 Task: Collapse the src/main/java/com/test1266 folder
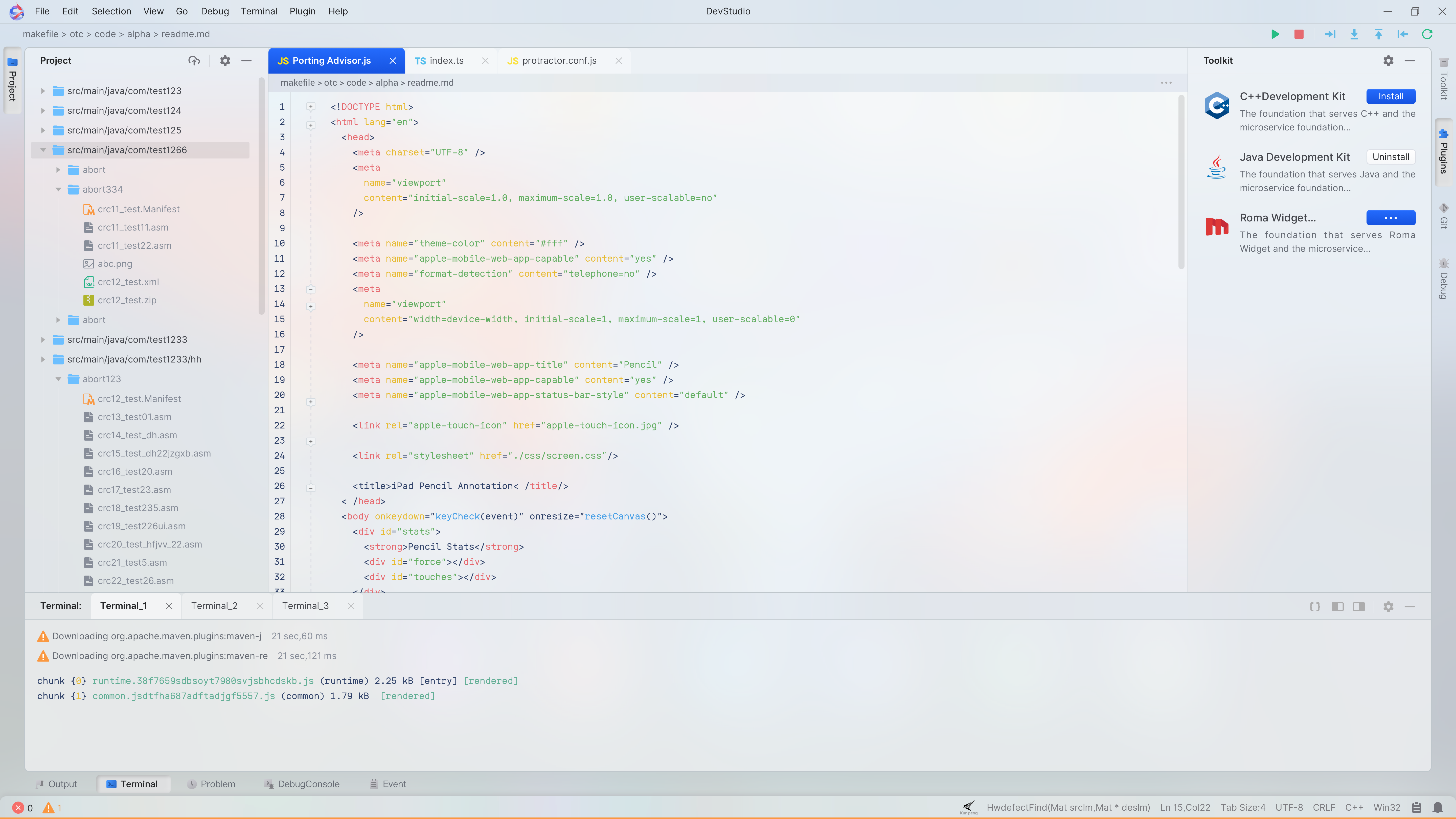click(x=43, y=150)
